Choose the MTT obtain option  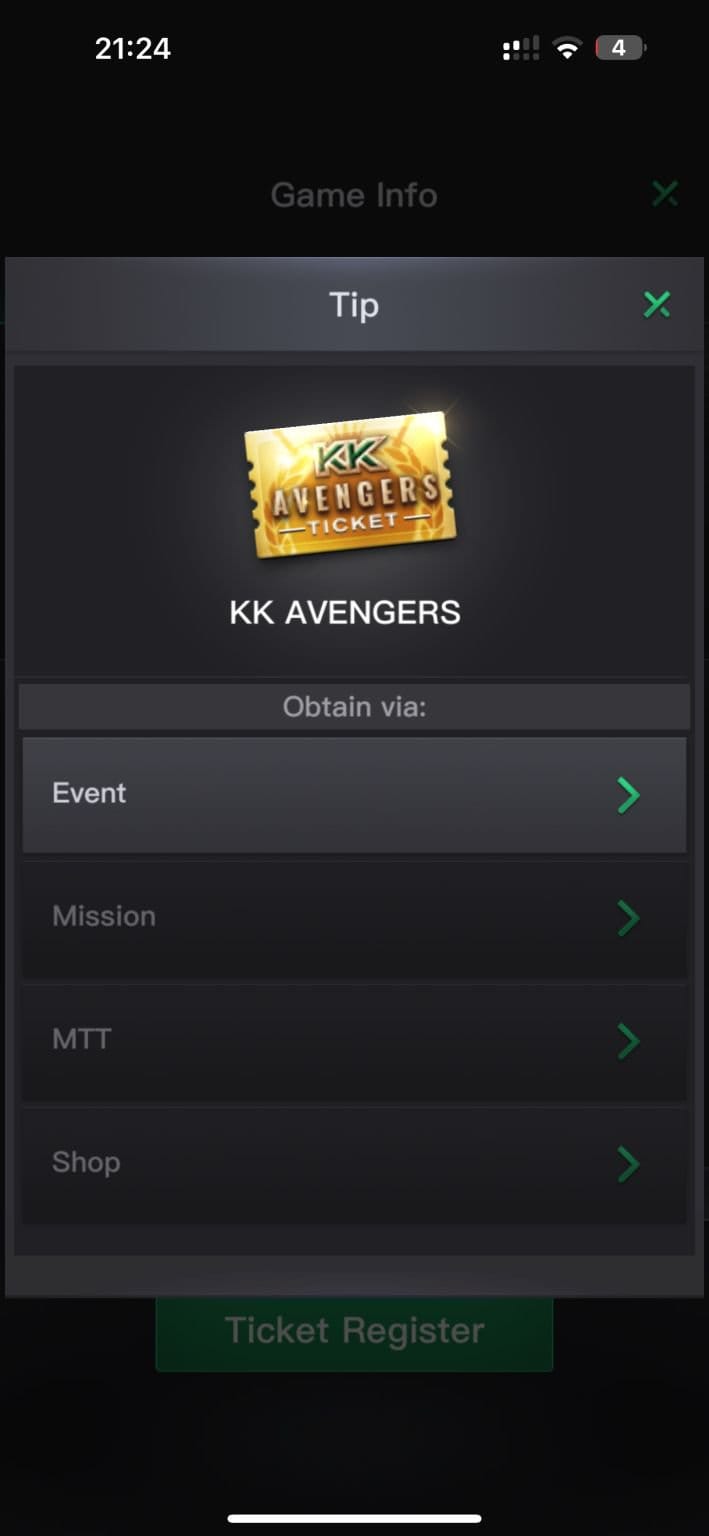354,1042
